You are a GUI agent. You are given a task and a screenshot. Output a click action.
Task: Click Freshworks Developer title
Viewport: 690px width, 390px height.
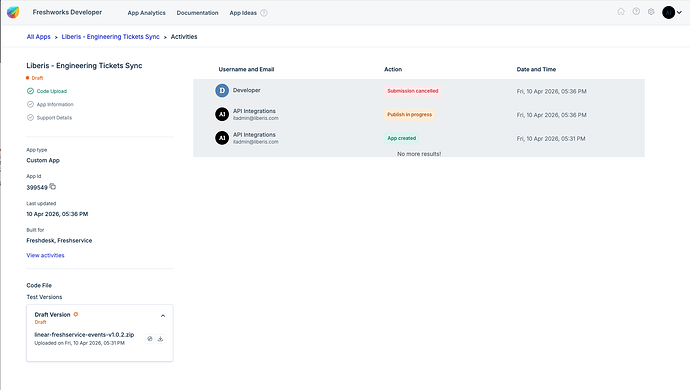67,12
